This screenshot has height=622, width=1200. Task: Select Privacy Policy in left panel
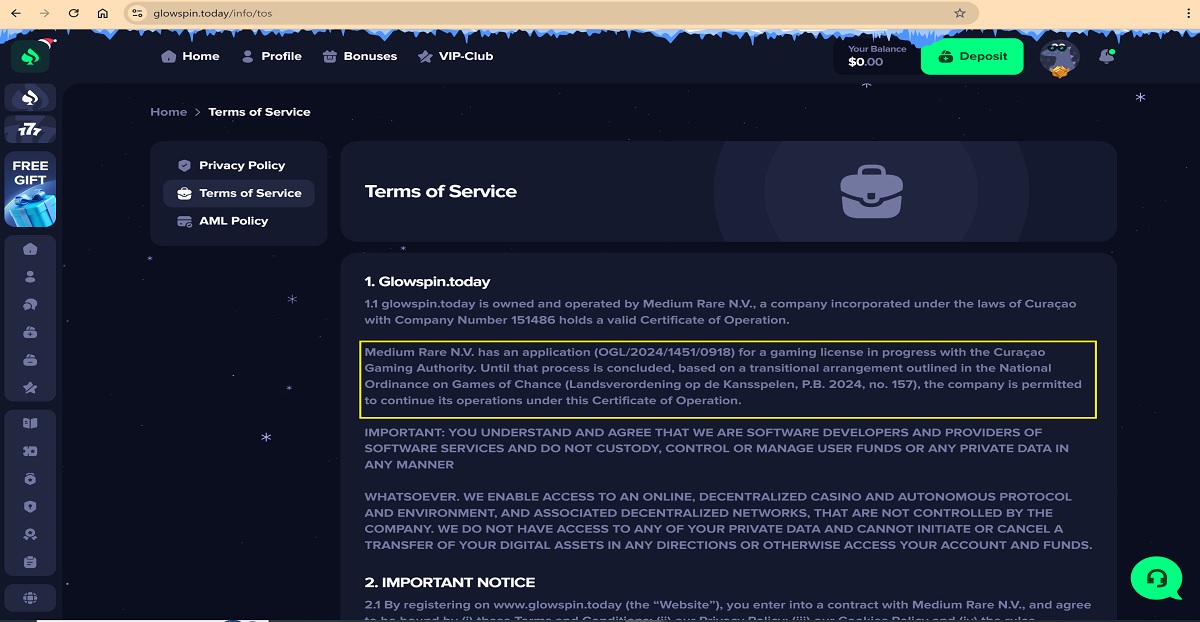tap(241, 166)
